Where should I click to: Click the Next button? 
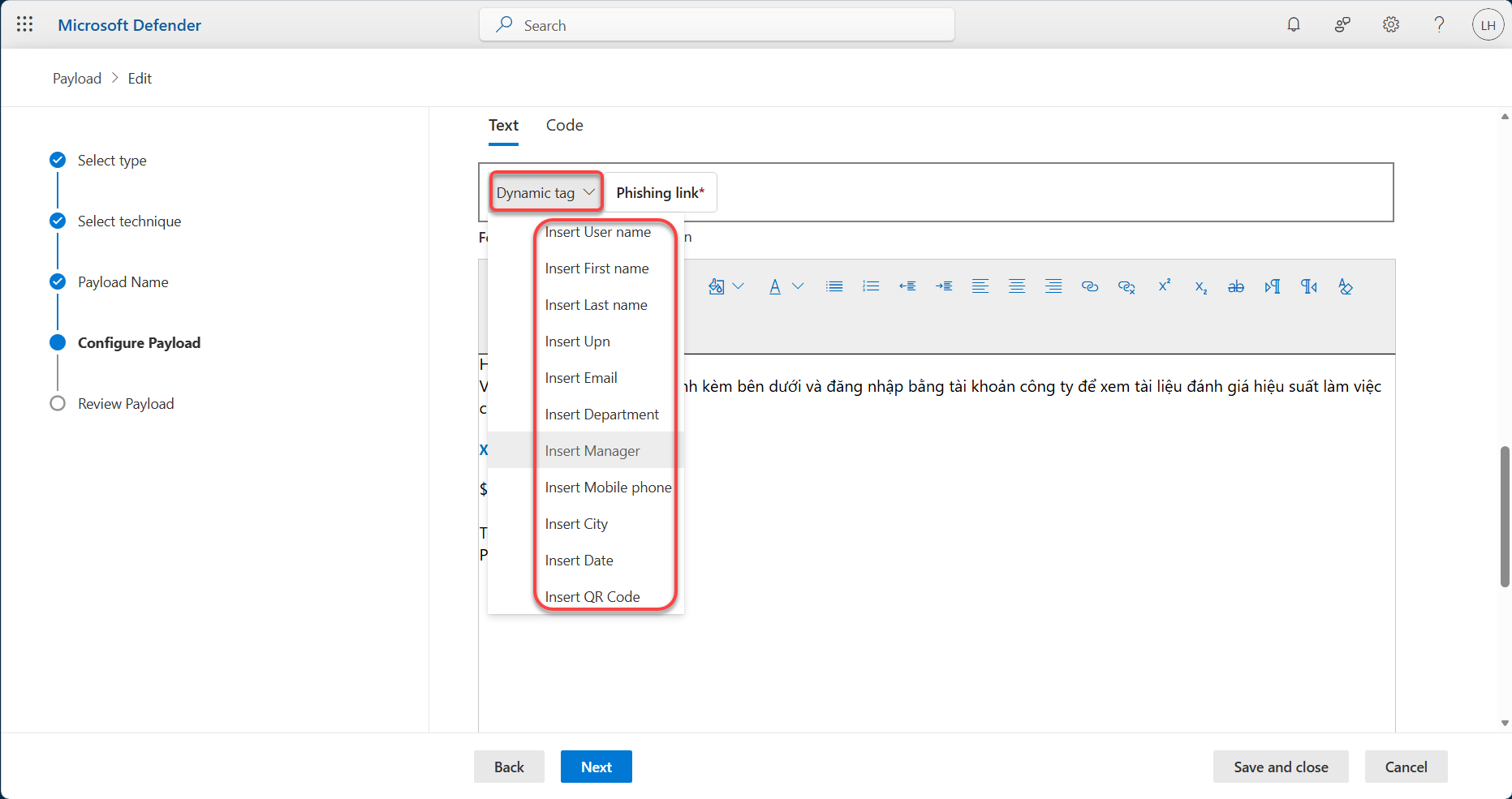point(596,767)
